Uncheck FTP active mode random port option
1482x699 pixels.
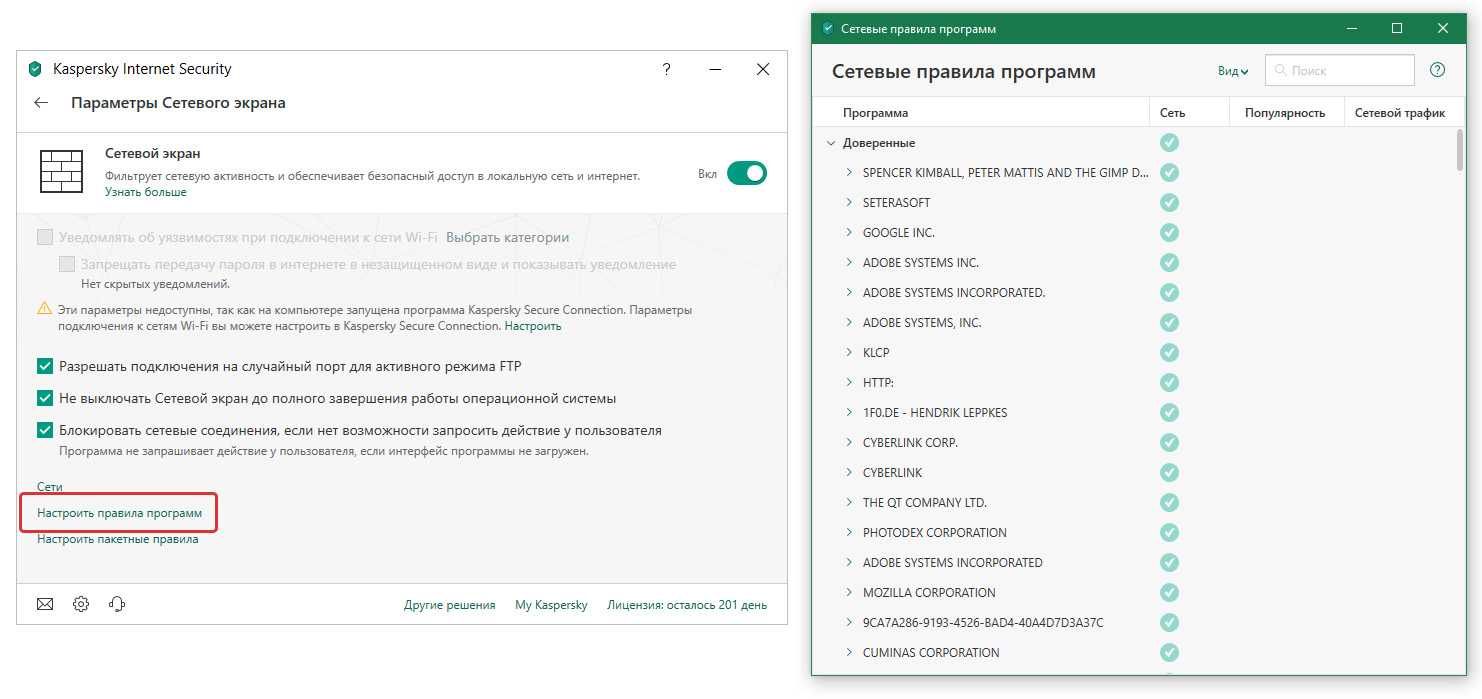(45, 366)
